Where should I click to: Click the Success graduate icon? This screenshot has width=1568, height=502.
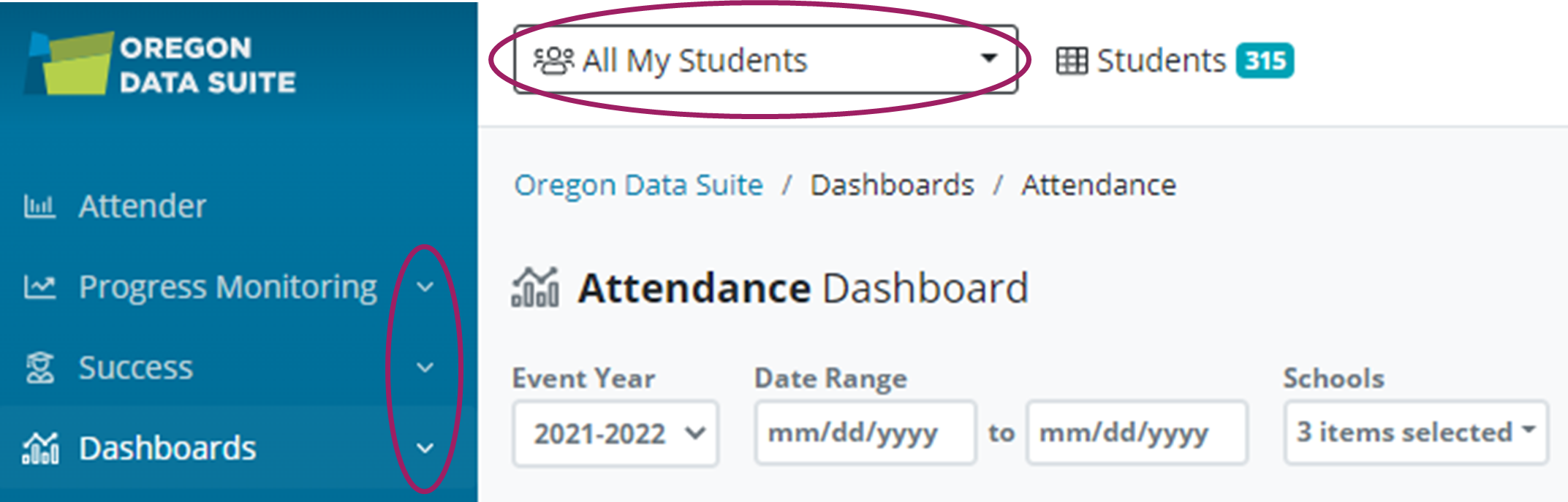click(x=39, y=368)
